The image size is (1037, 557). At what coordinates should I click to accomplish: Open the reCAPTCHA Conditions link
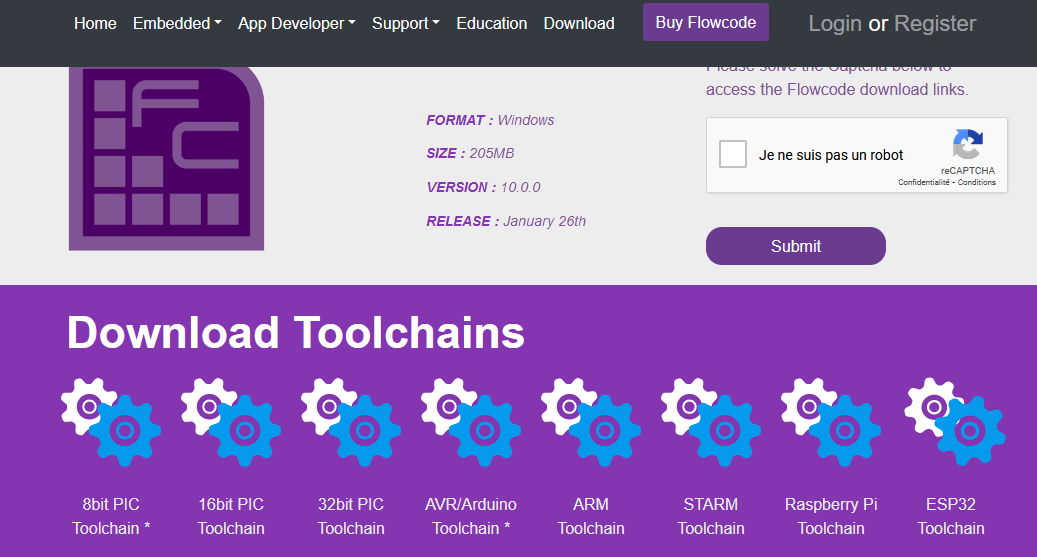tap(977, 182)
